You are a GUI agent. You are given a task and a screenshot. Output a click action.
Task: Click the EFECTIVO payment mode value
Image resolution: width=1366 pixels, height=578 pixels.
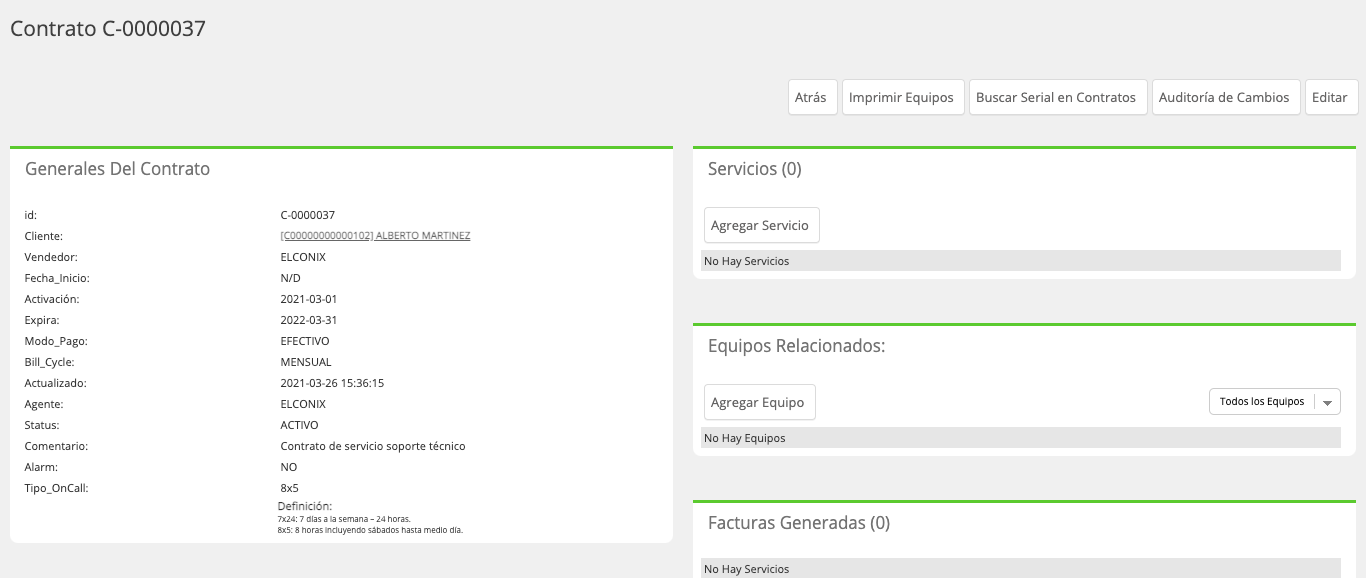tap(305, 341)
